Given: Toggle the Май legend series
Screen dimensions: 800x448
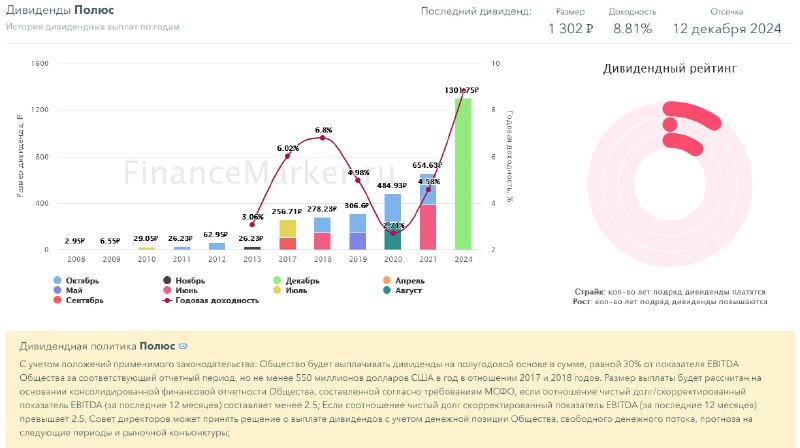Looking at the screenshot, I should [x=68, y=290].
